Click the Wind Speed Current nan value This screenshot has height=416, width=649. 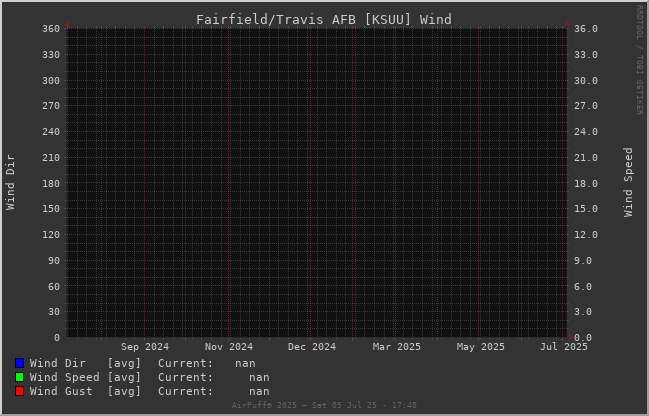pos(259,377)
